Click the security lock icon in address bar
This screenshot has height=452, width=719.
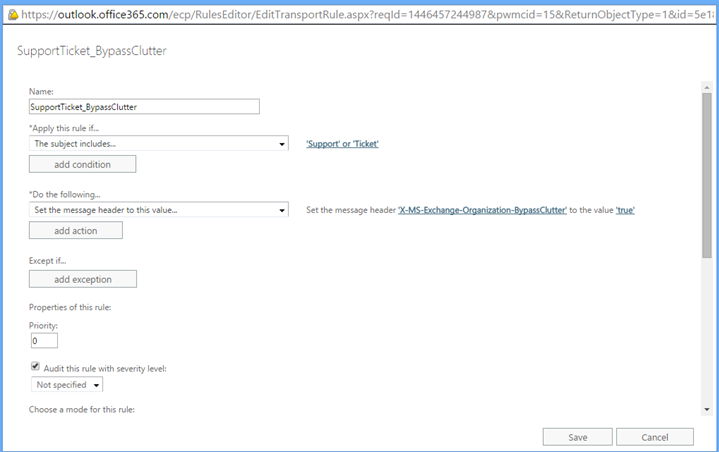[x=11, y=15]
